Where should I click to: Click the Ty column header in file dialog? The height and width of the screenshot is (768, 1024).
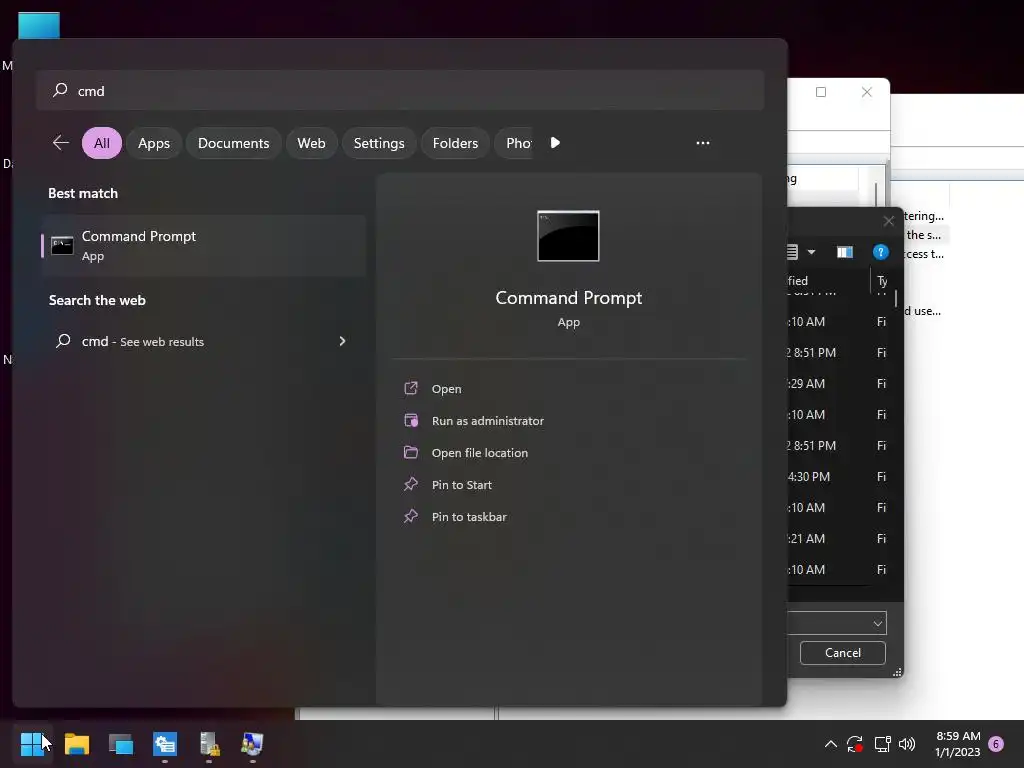pos(882,281)
